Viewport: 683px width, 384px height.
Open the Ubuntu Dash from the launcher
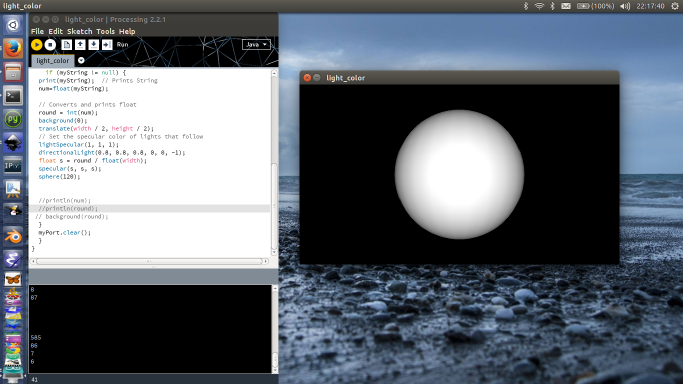pos(13,25)
